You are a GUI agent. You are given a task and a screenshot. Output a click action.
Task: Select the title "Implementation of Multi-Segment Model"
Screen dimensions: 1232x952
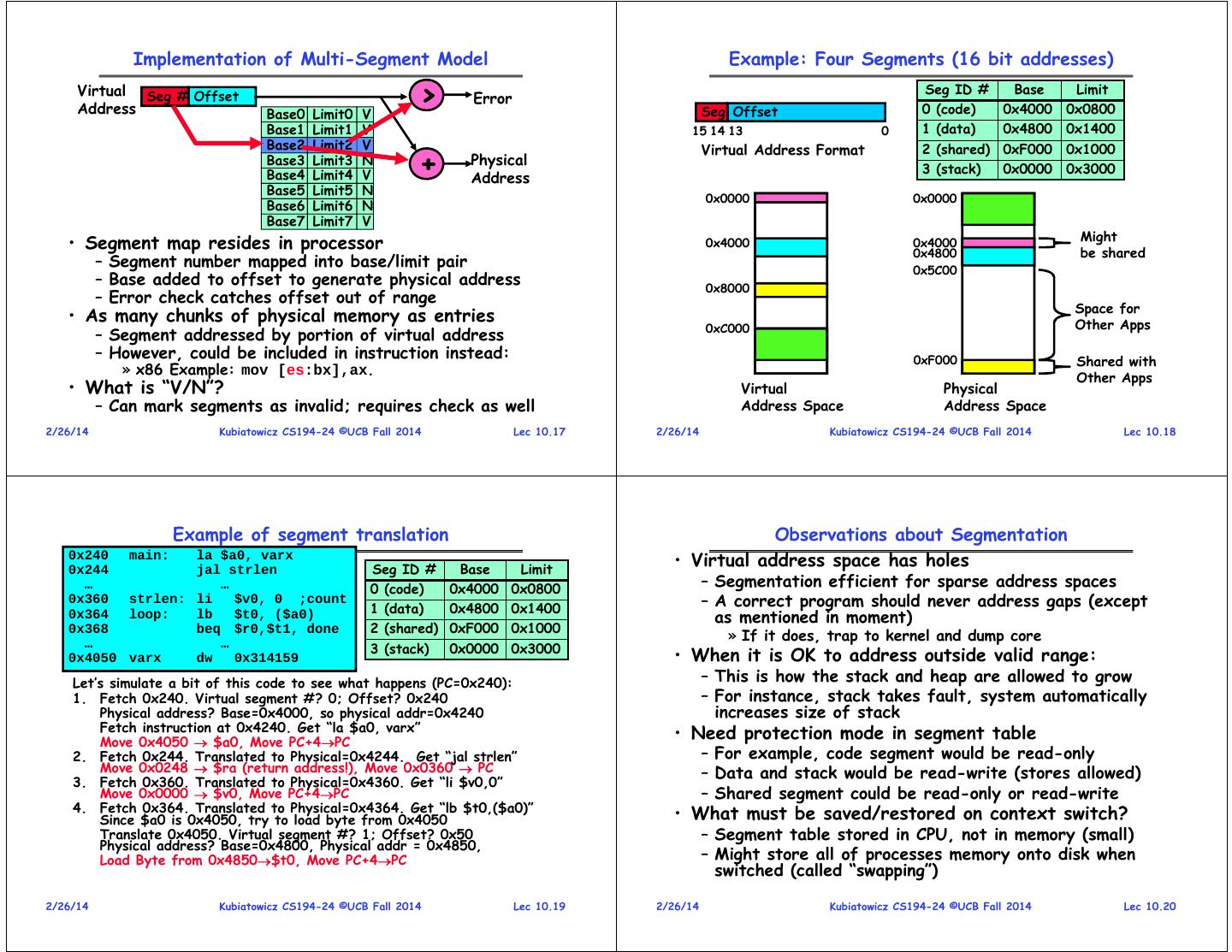(x=311, y=59)
